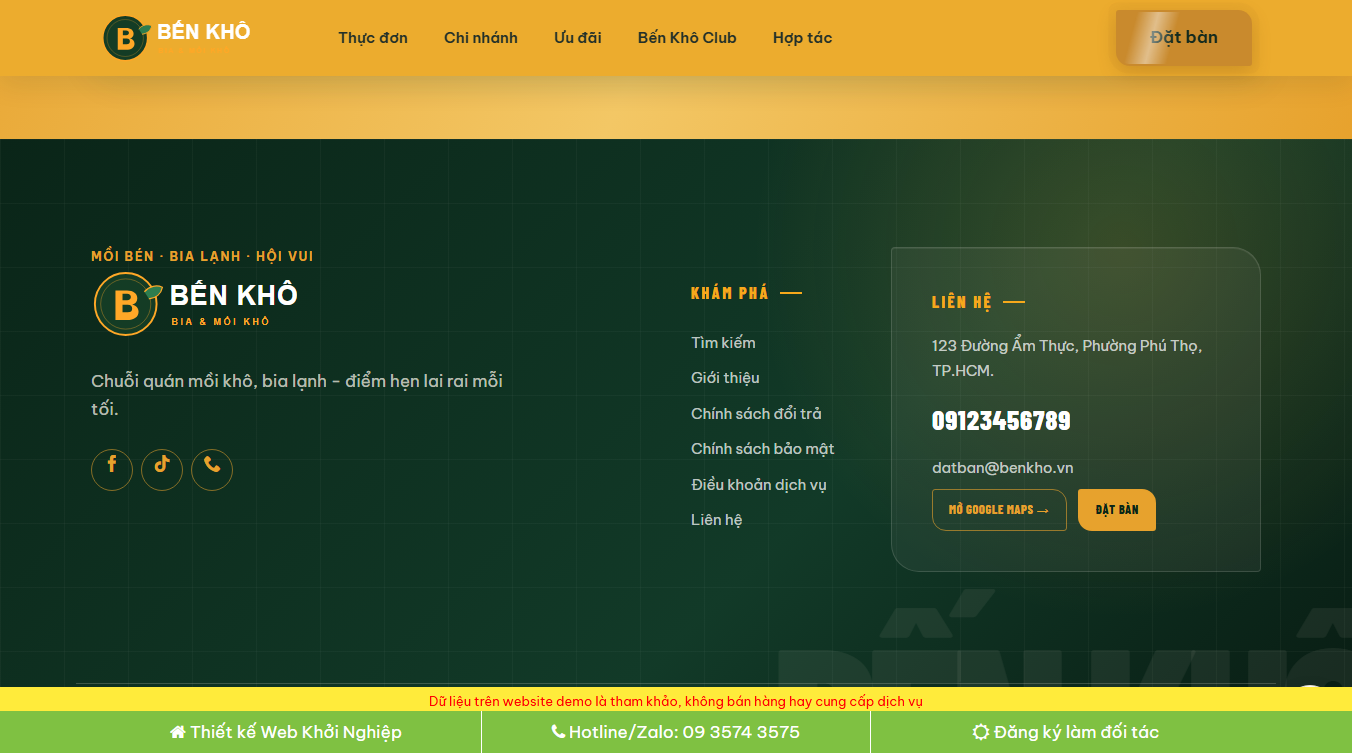
Task: Click the LIÊN HỆ card heading
Action: [x=962, y=302]
